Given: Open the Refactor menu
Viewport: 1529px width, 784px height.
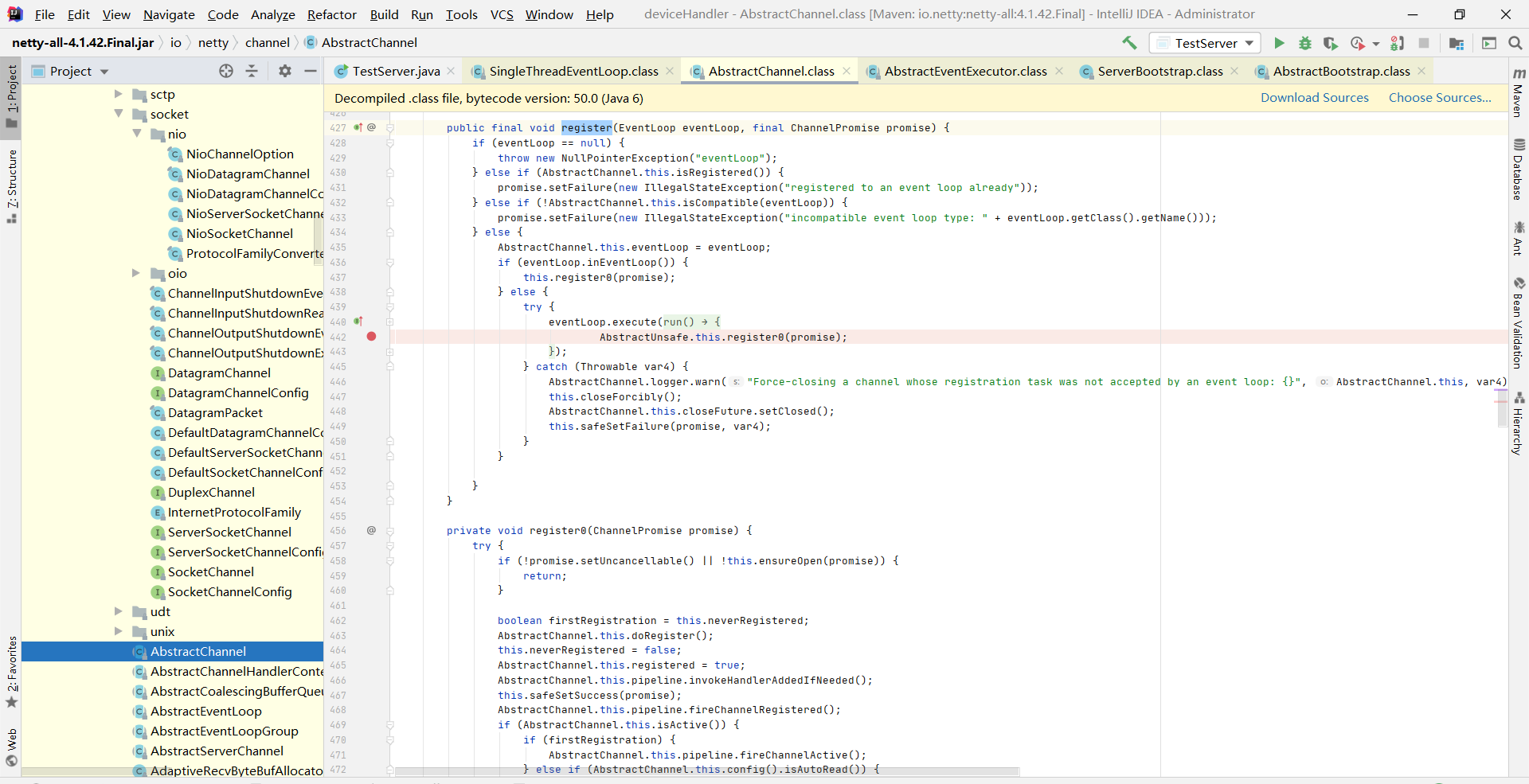Looking at the screenshot, I should coord(332,14).
